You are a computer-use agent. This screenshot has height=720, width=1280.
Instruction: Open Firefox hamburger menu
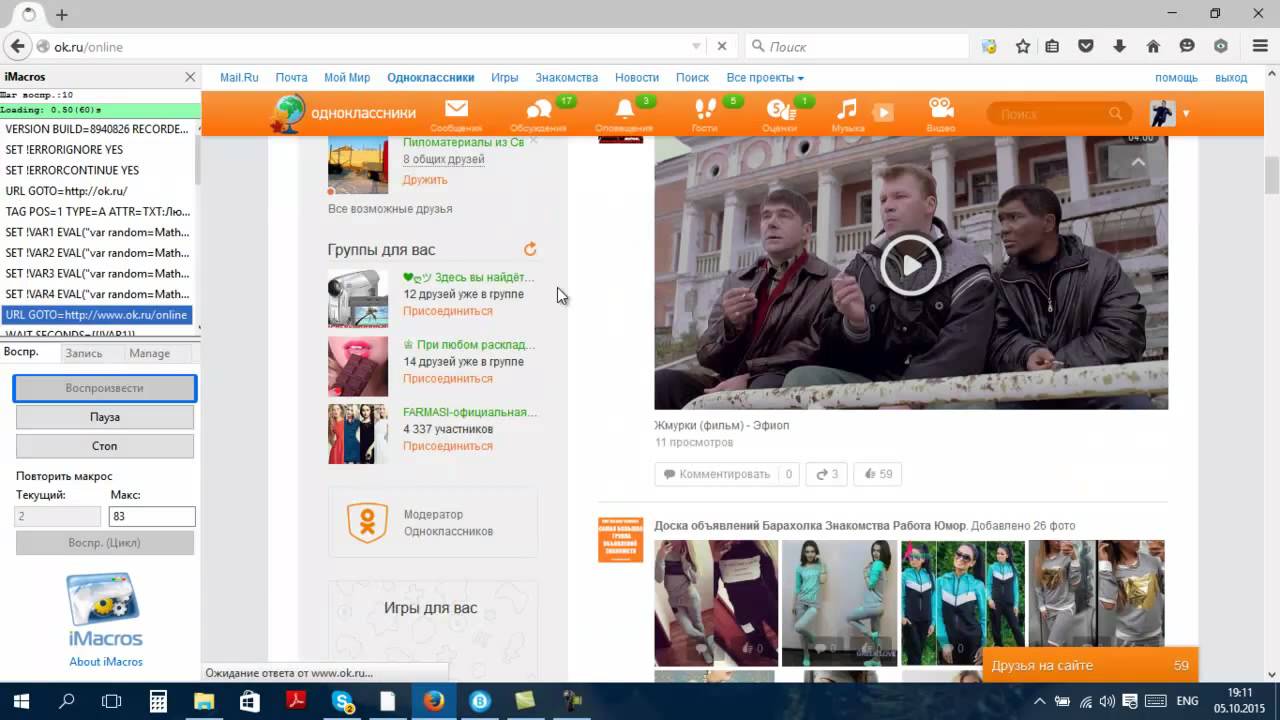tap(1259, 46)
